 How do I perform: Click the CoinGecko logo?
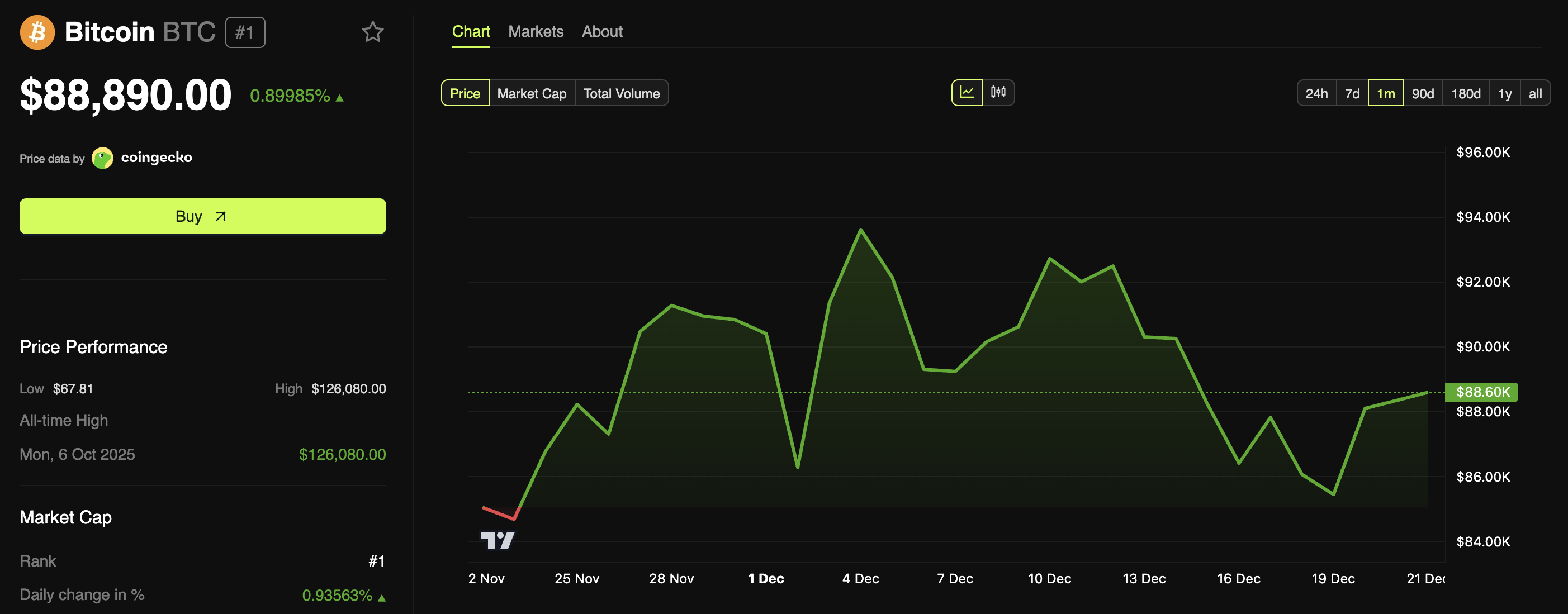pos(102,158)
